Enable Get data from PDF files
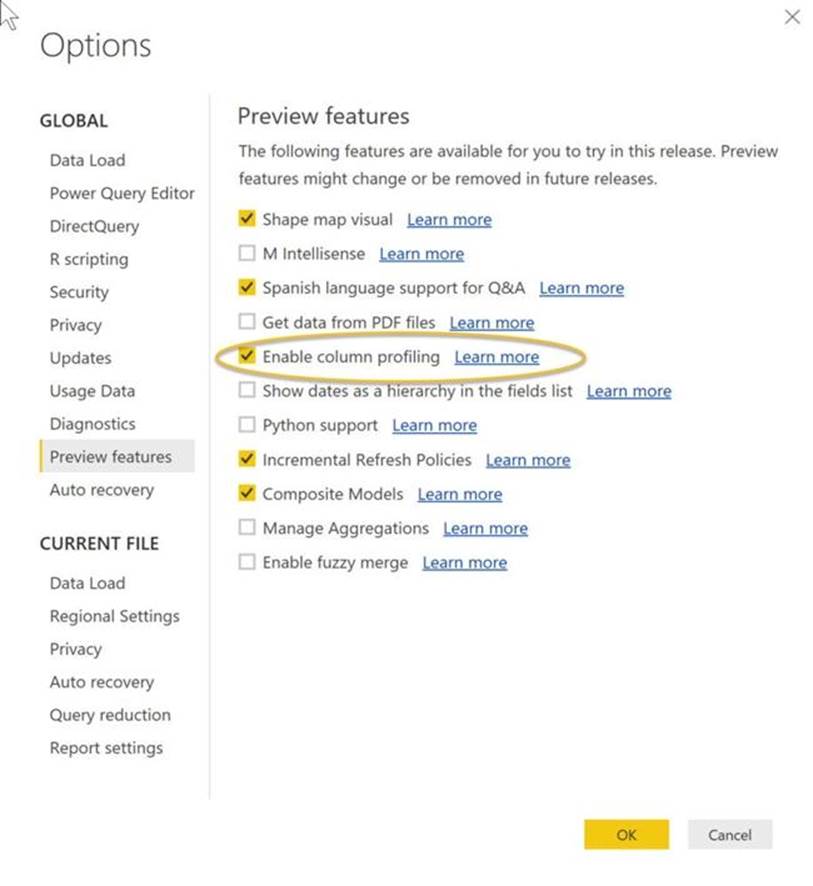This screenshot has height=886, width=813. (x=247, y=323)
